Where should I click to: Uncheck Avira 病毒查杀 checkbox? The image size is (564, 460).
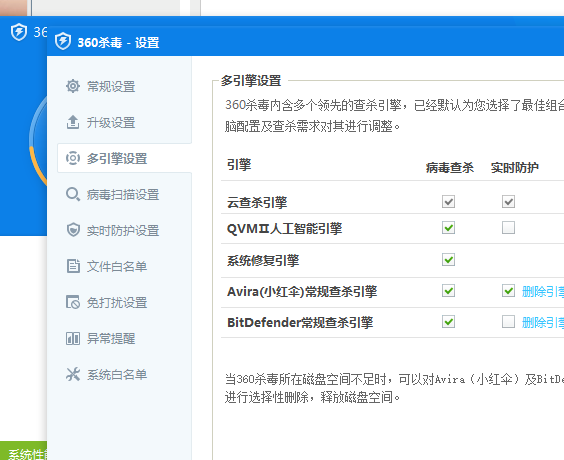pos(448,291)
